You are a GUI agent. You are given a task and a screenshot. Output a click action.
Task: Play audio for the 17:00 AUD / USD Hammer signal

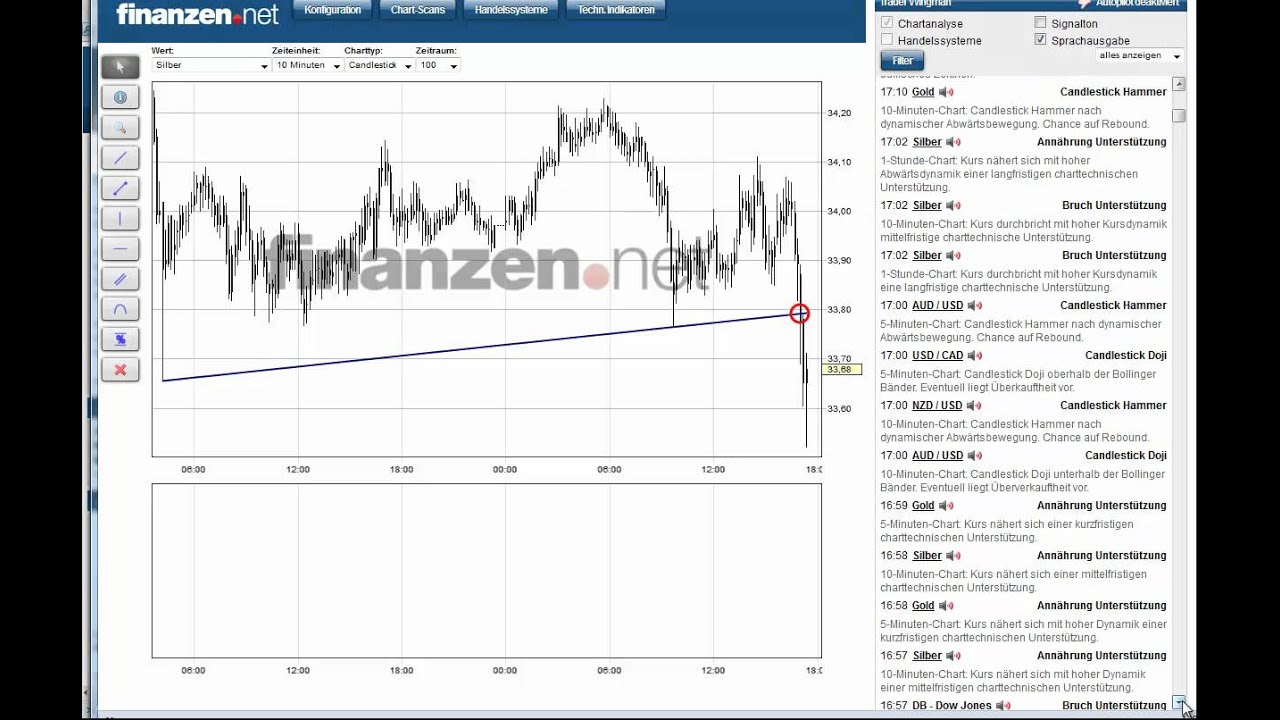point(974,305)
